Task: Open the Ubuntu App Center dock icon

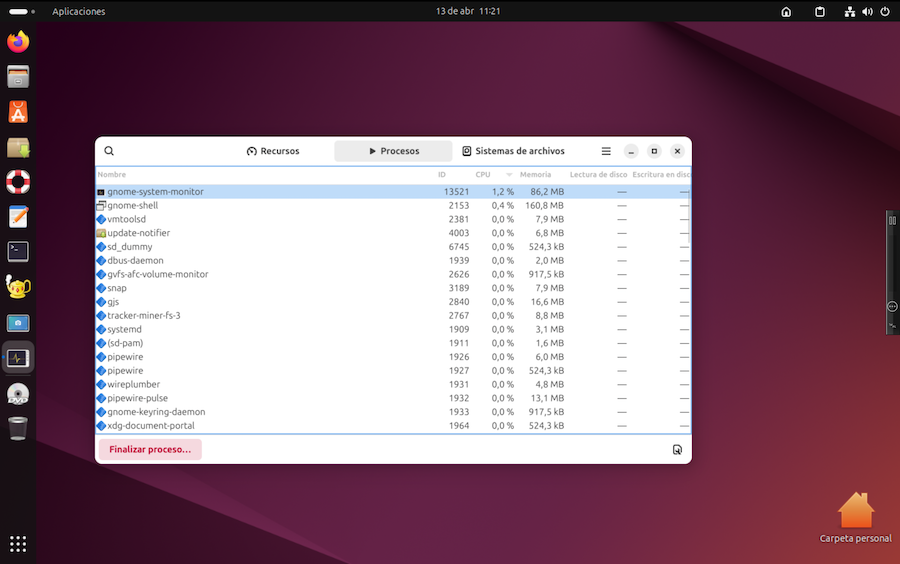Action: click(x=18, y=112)
